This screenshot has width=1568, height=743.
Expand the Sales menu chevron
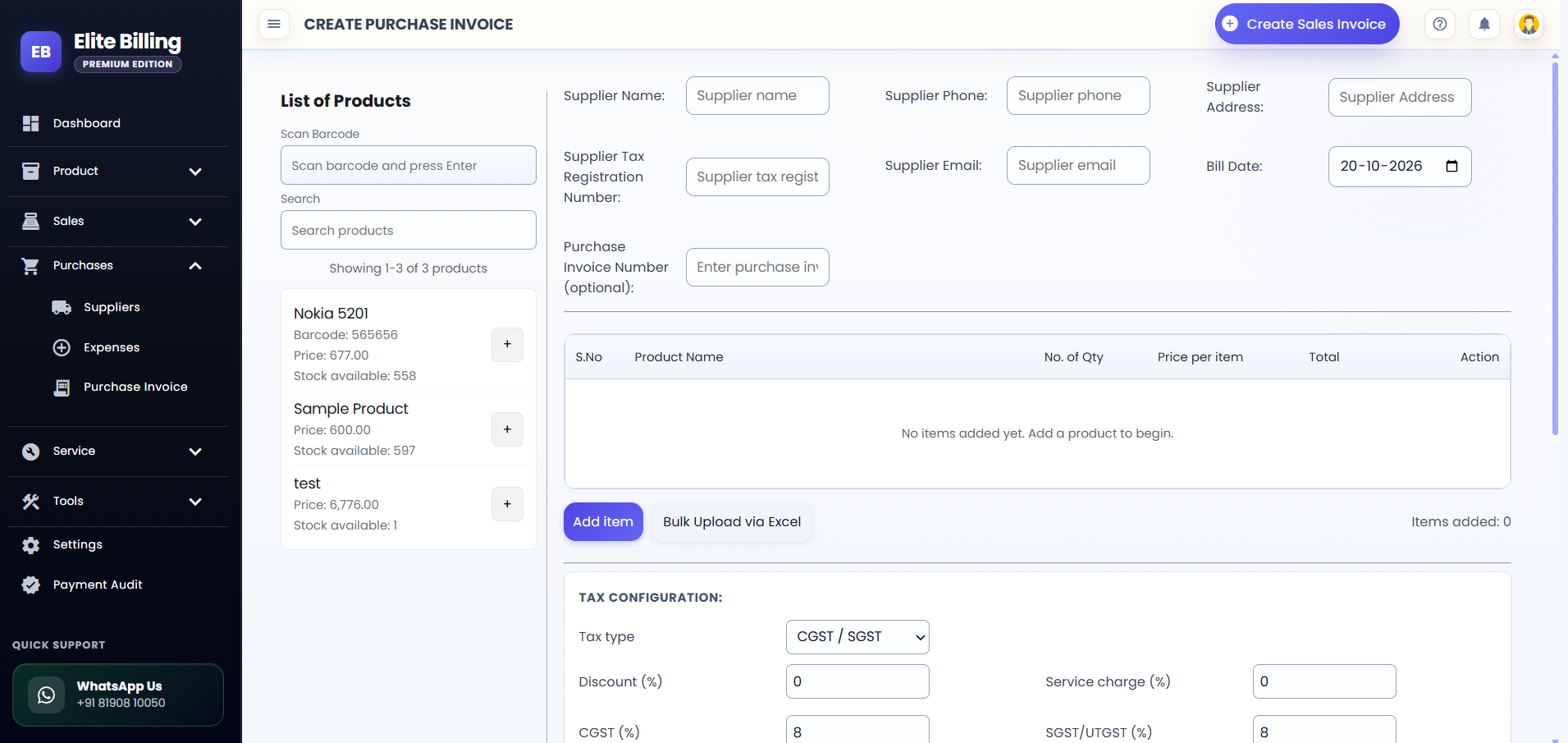point(195,222)
